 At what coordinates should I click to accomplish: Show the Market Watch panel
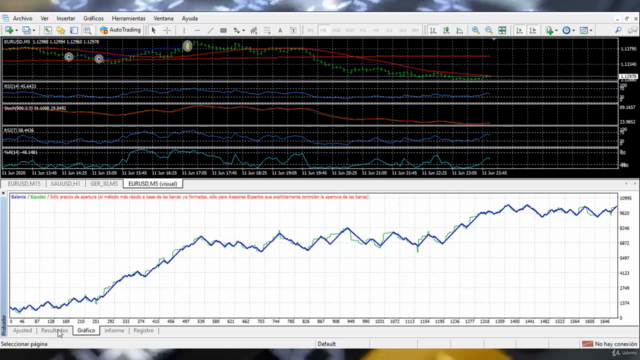click(48, 30)
